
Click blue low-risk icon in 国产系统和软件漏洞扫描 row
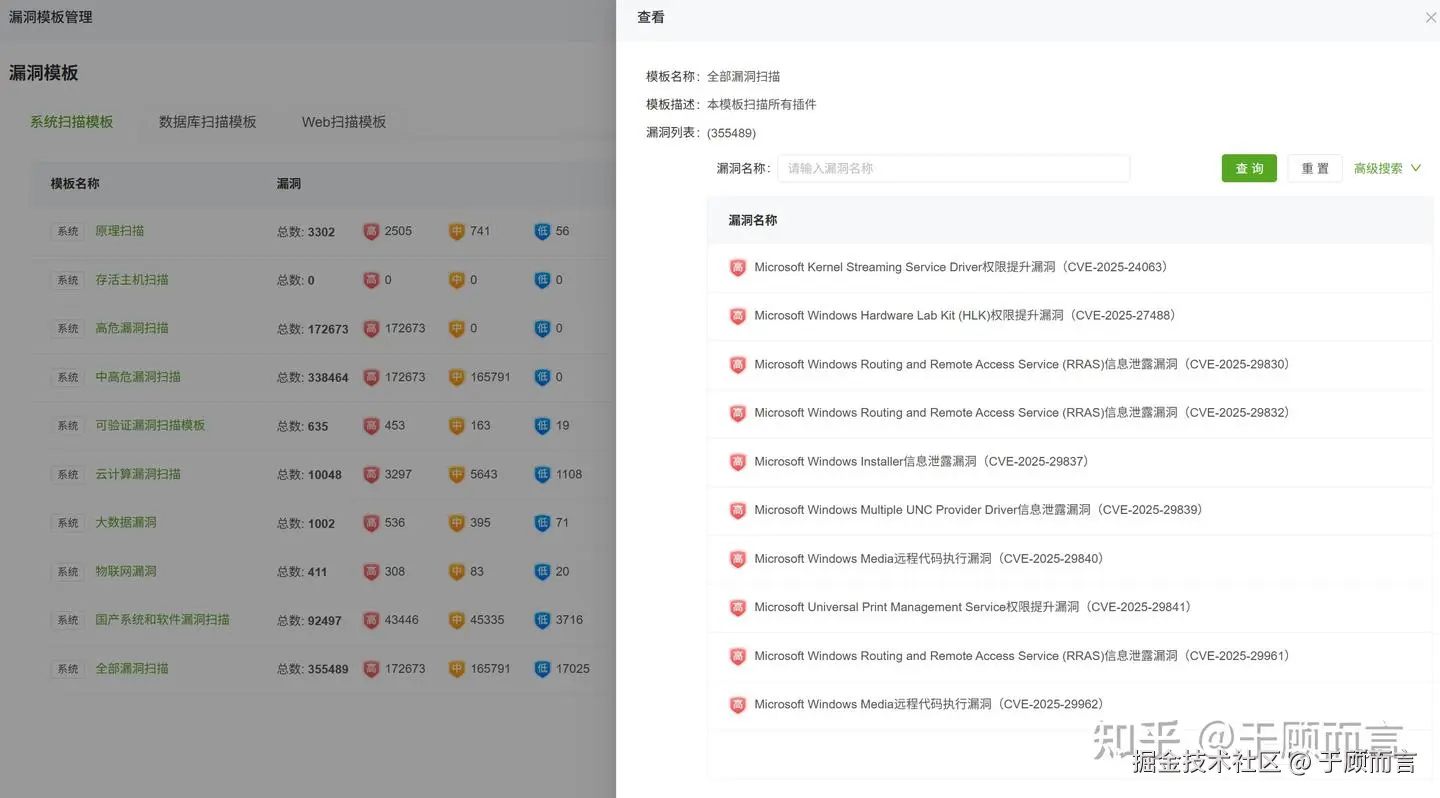tap(543, 620)
